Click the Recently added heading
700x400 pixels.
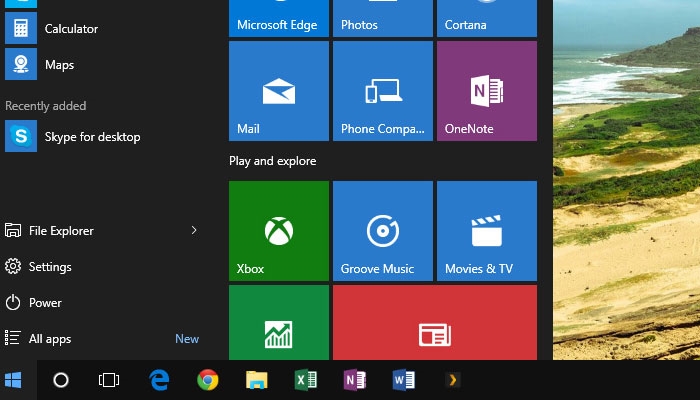pyautogui.click(x=46, y=106)
